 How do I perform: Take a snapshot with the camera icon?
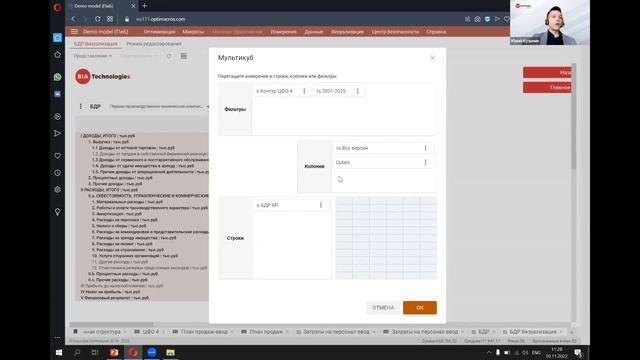point(477,19)
